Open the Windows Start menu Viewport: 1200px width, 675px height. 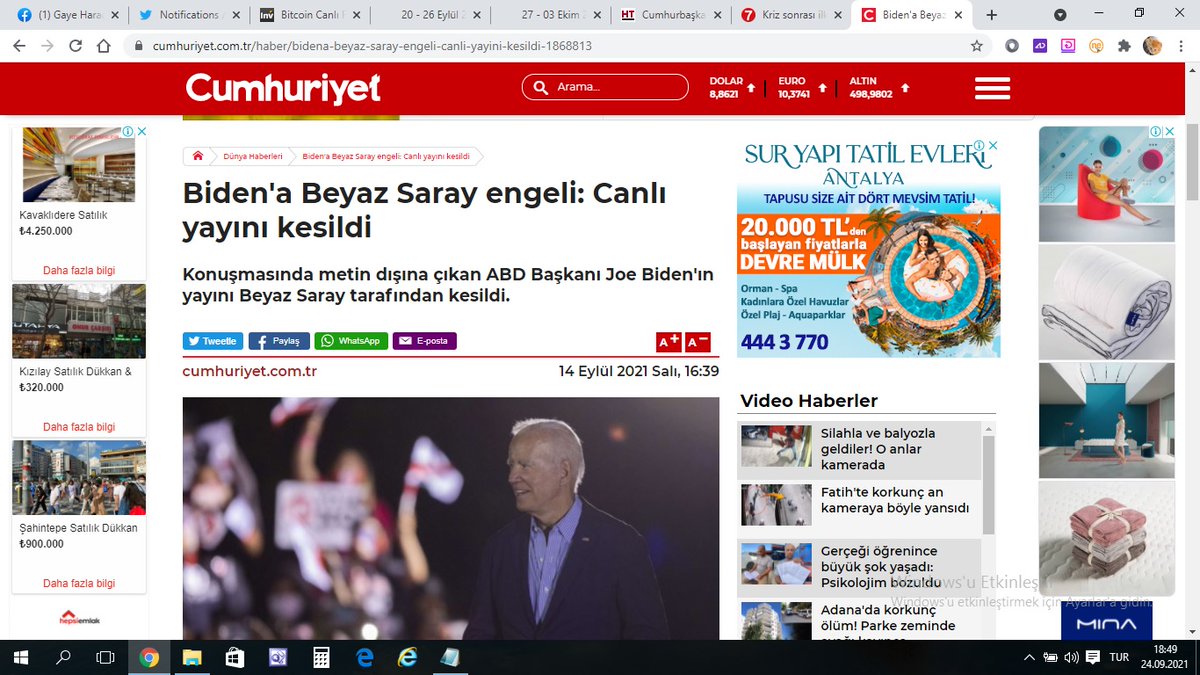(20, 657)
